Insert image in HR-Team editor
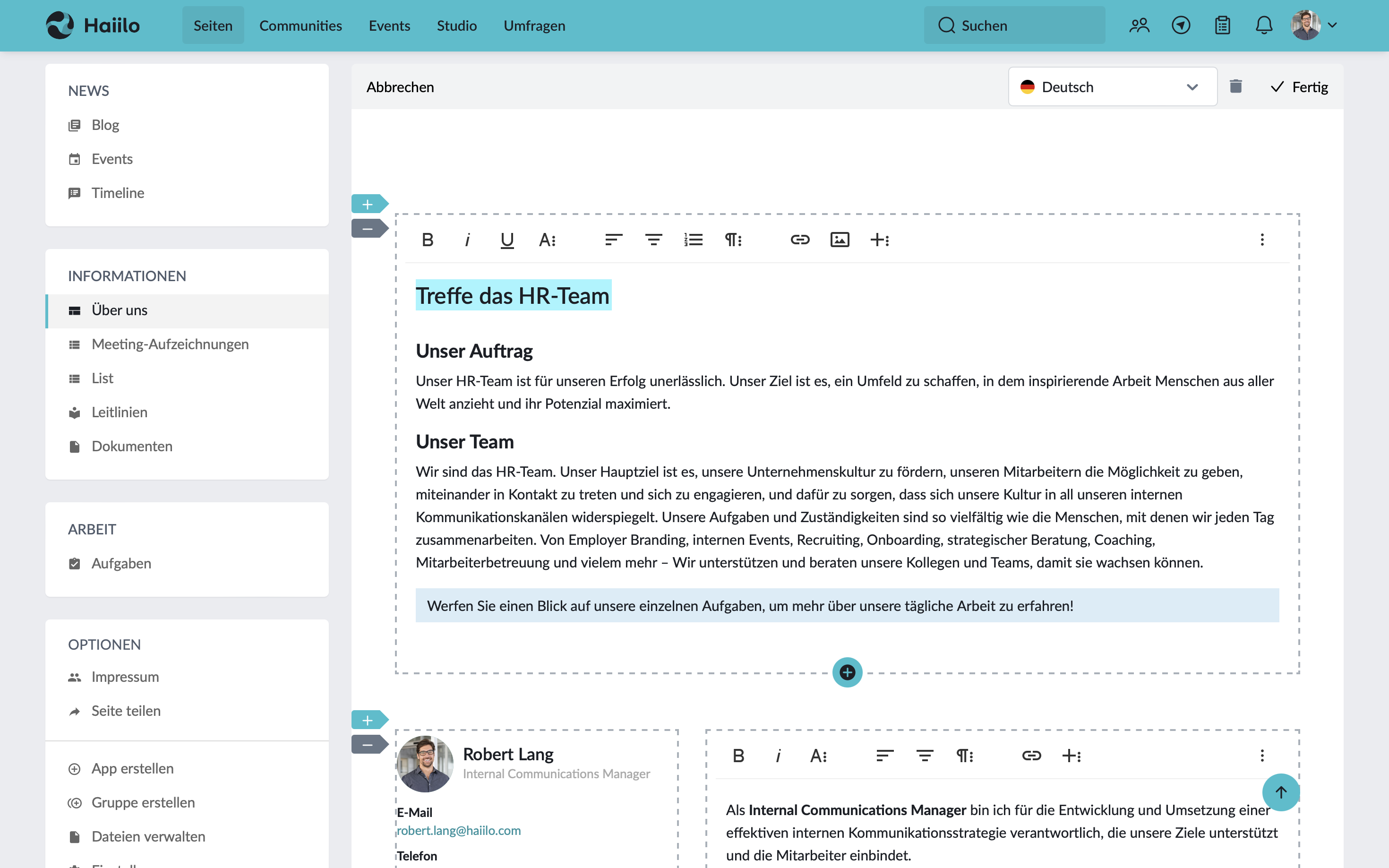 coord(840,240)
